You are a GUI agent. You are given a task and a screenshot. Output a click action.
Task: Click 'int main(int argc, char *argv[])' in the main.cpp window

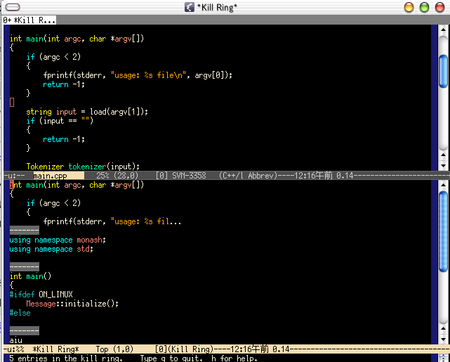click(x=77, y=39)
